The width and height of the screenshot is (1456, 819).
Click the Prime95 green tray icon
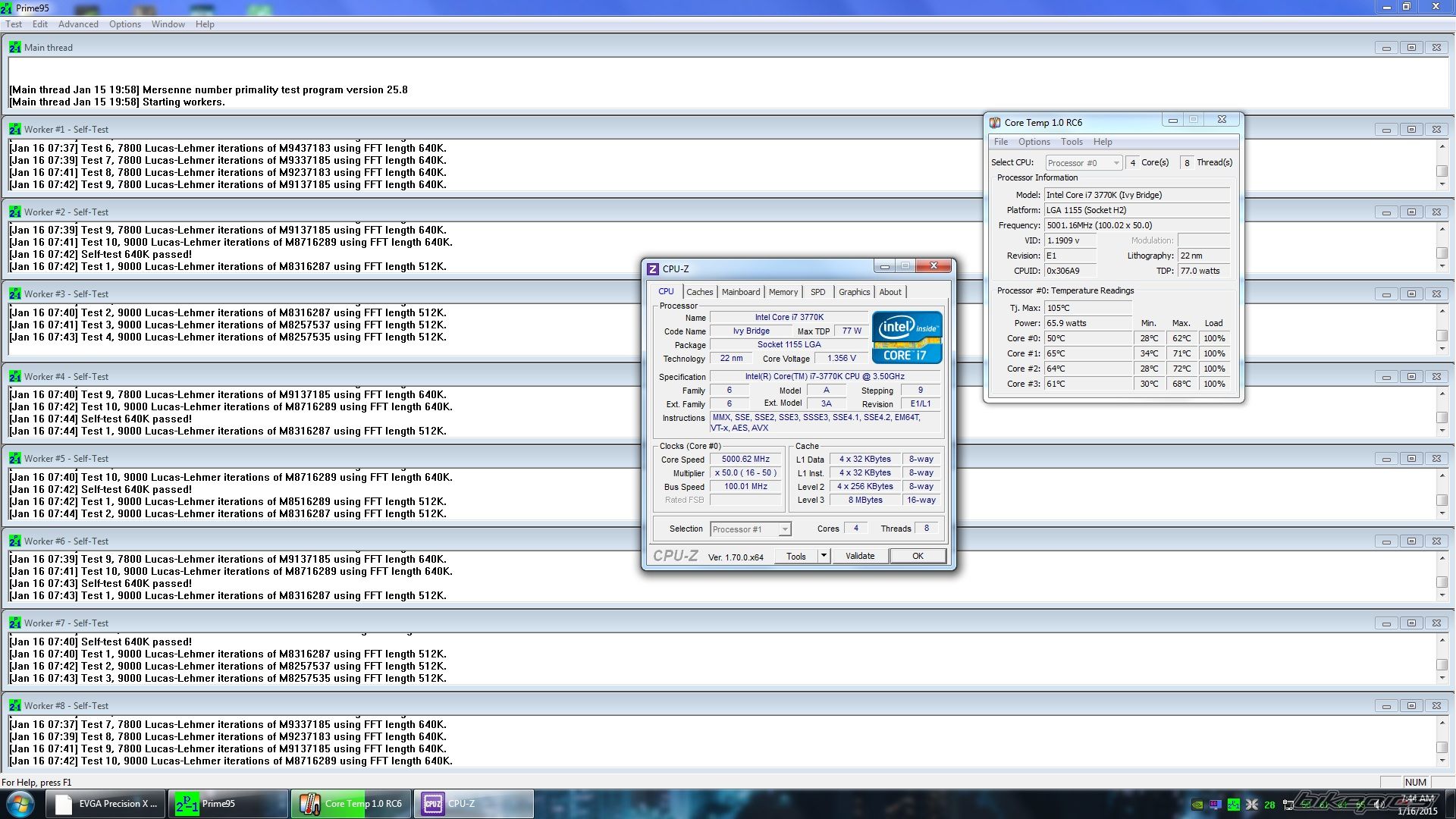1234,805
